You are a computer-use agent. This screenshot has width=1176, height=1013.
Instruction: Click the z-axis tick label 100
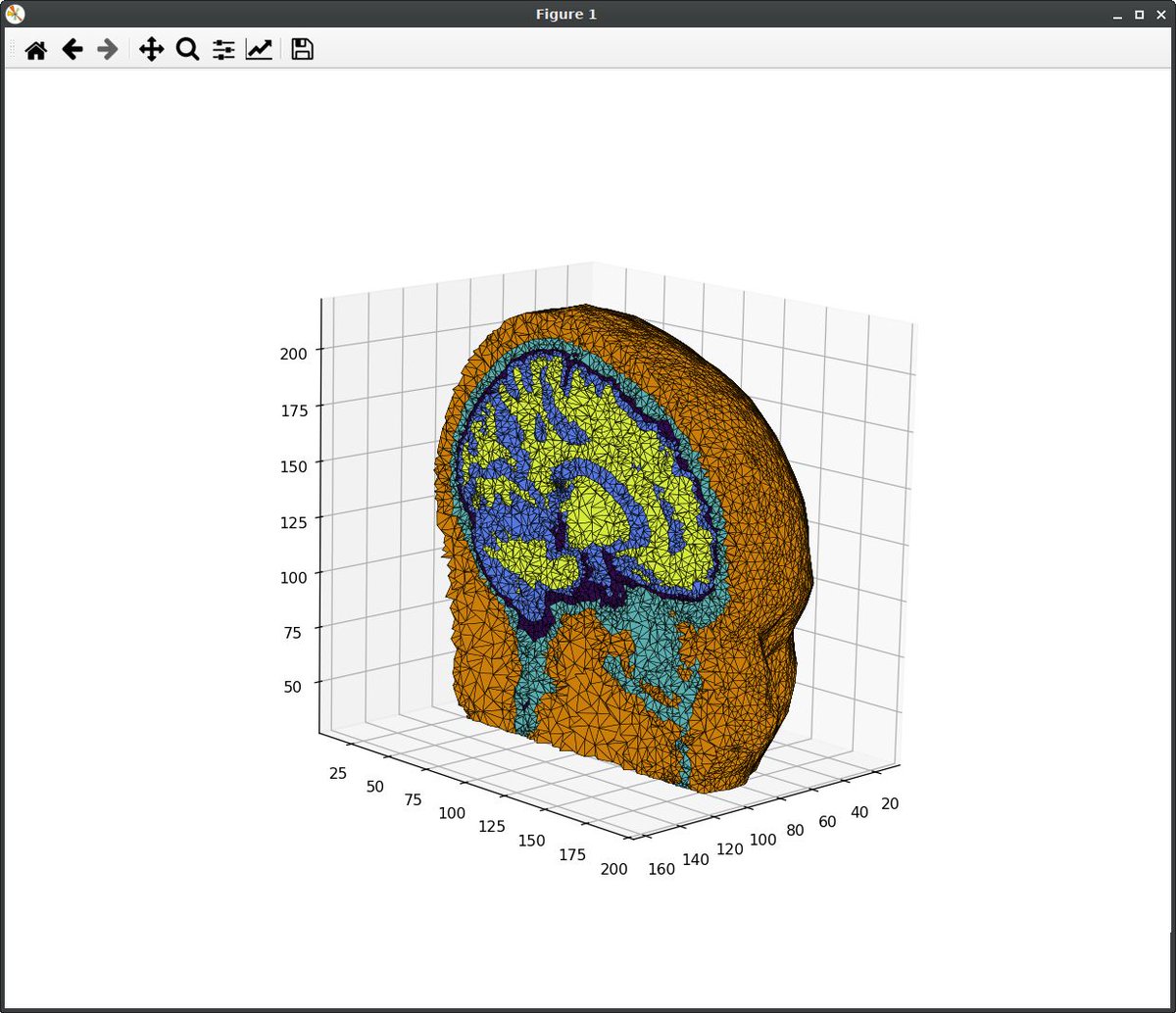(293, 576)
